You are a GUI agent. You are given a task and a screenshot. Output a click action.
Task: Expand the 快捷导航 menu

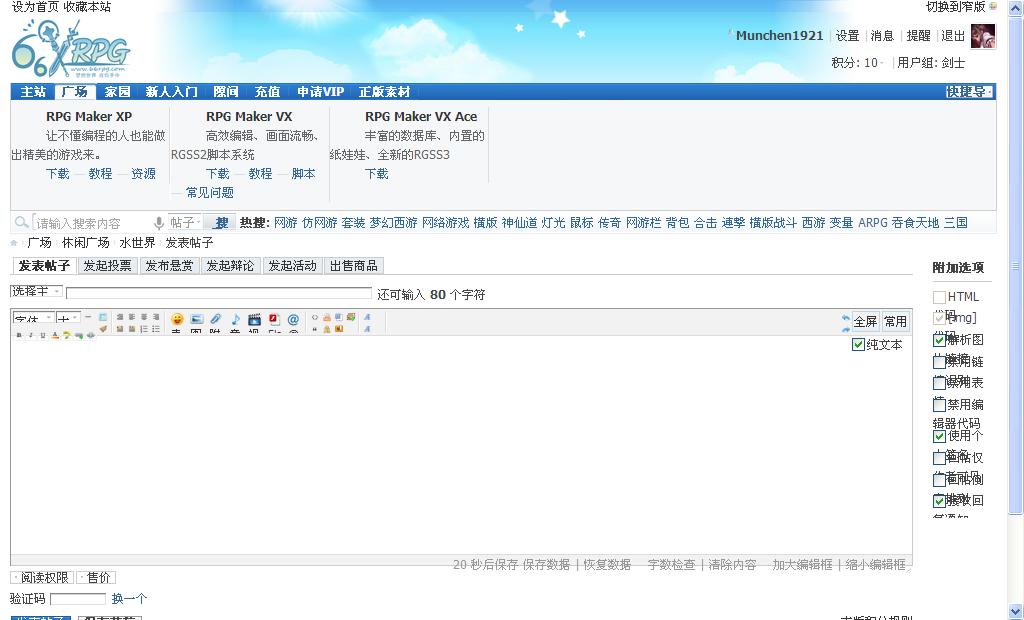pyautogui.click(x=969, y=92)
